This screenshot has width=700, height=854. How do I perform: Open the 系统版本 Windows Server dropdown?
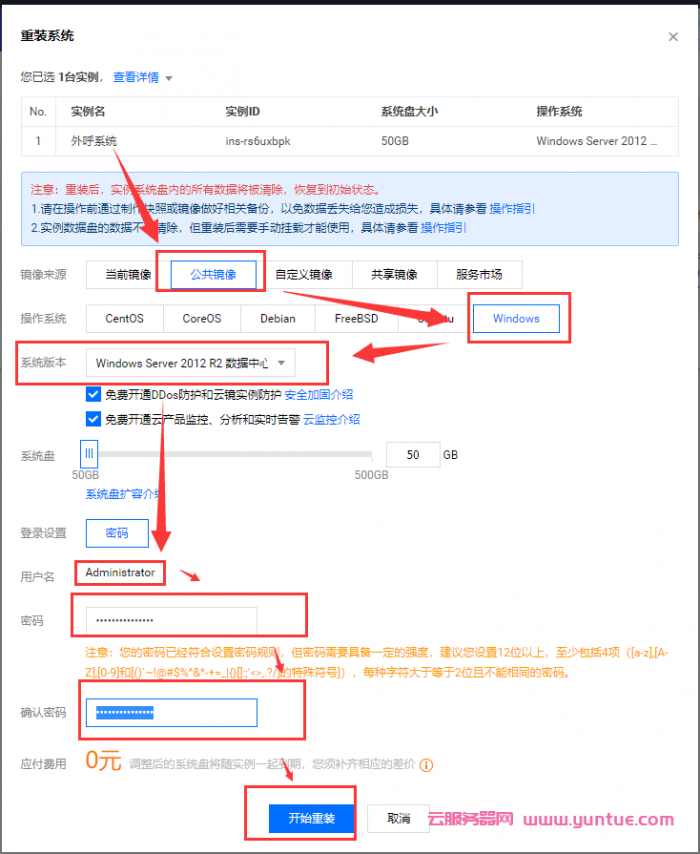(x=190, y=362)
